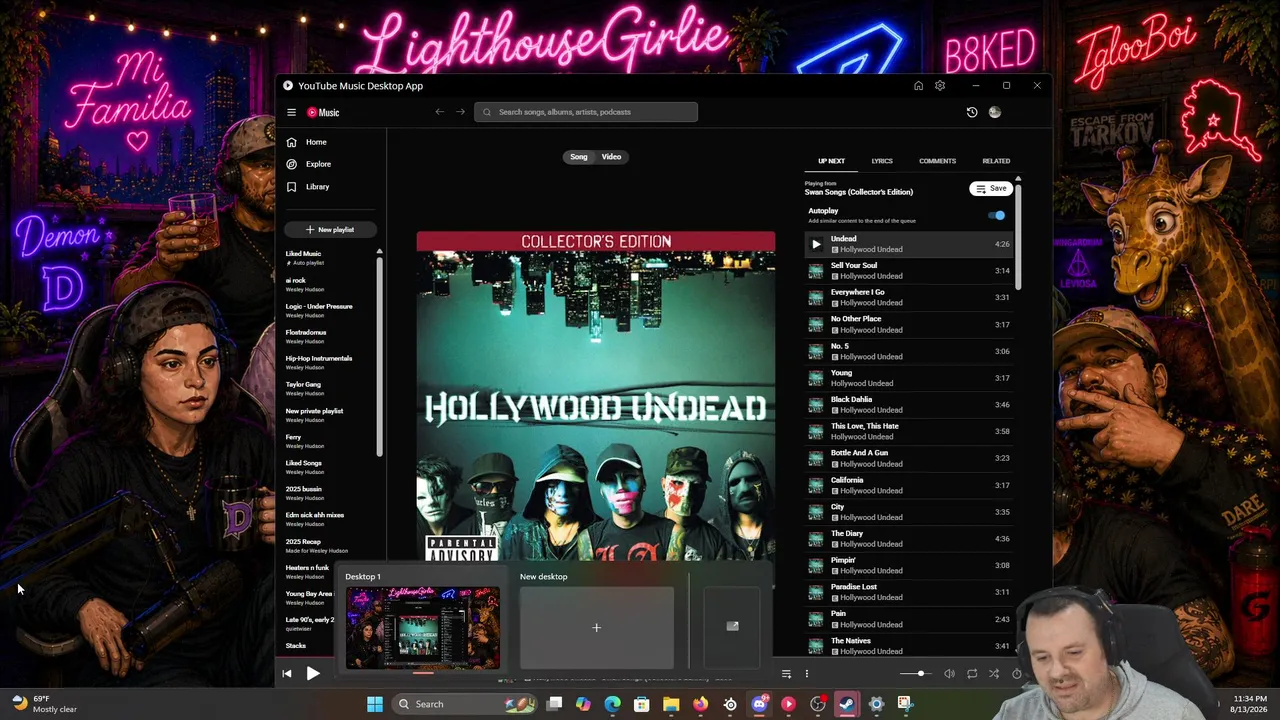Image resolution: width=1280 pixels, height=720 pixels.
Task: Select the RELATED tab
Action: coord(996,161)
